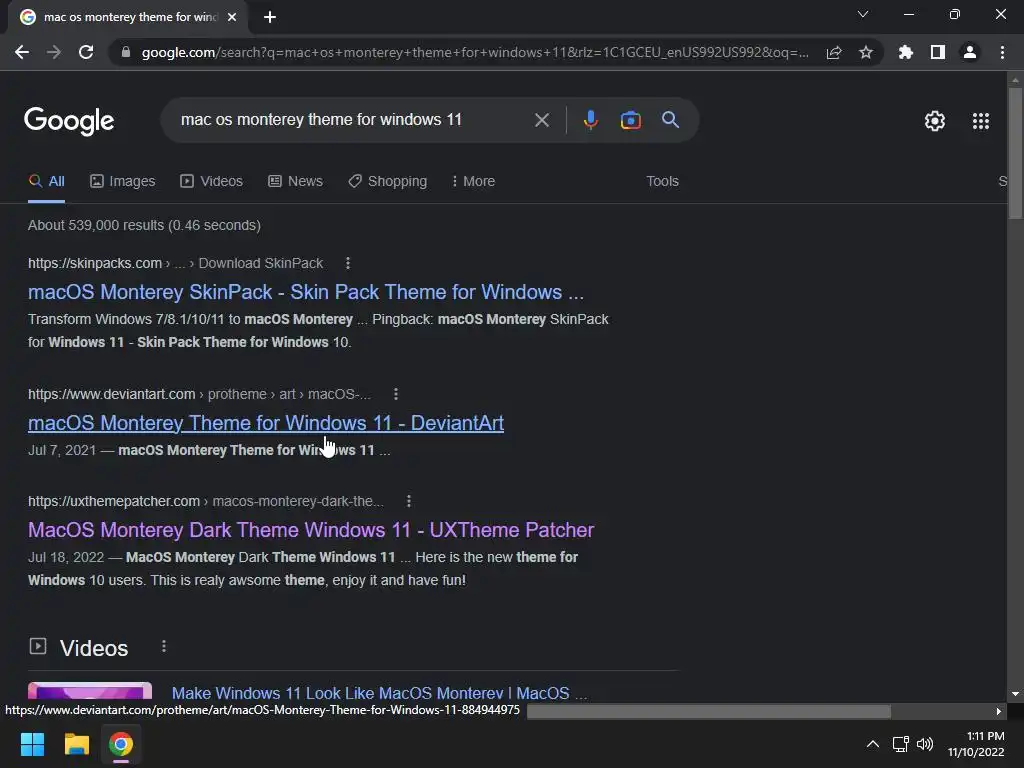Switch to the News tab
Screen dimensions: 1024x768
(295, 182)
